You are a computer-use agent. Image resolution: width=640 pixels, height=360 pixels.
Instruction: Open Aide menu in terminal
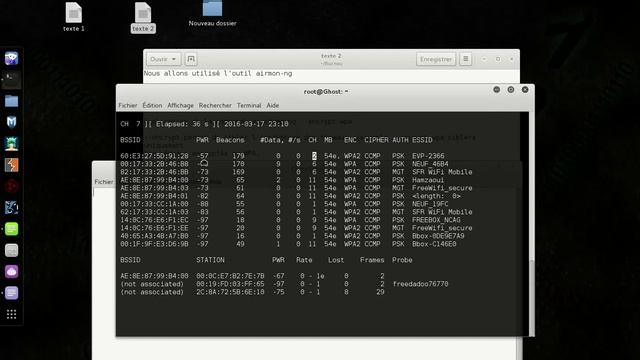pos(273,105)
